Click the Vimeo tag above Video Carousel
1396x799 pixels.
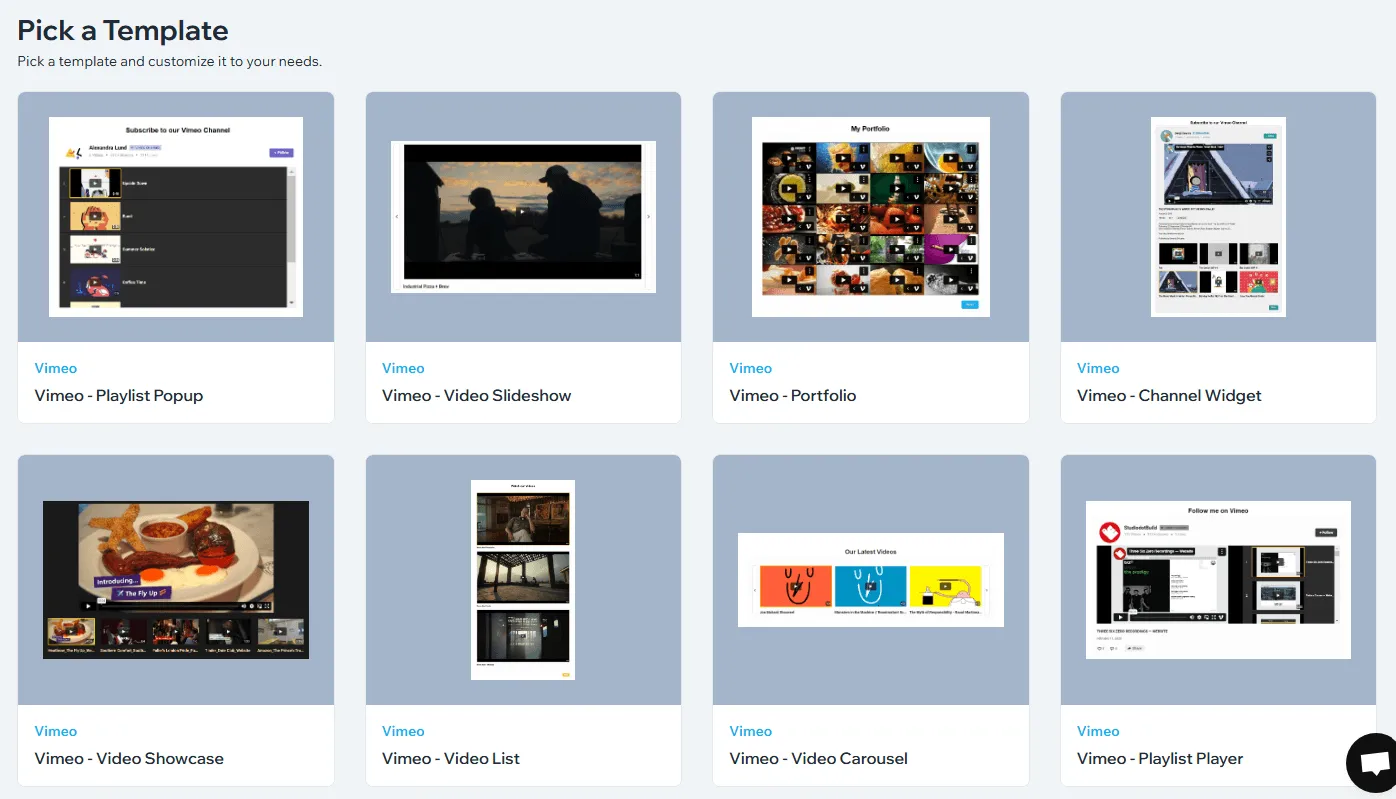[751, 731]
